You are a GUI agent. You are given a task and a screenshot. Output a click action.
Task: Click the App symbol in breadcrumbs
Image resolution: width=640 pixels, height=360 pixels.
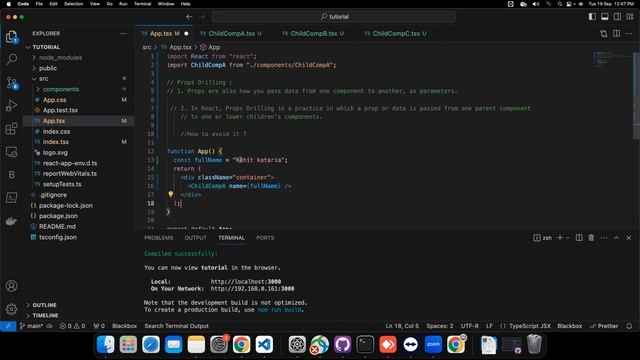[x=210, y=47]
